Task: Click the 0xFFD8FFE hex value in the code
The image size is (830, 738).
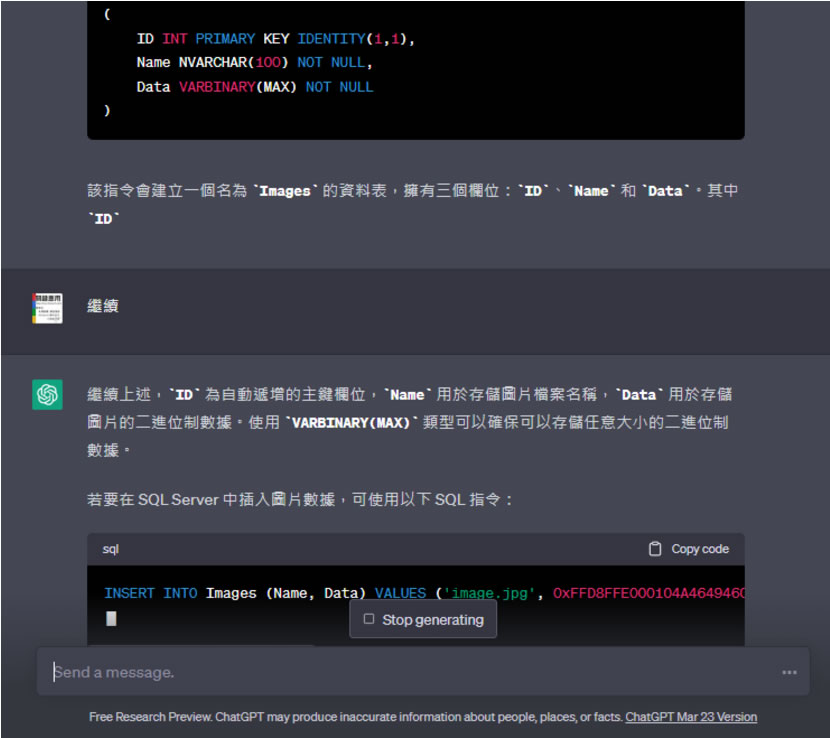Action: pyautogui.click(x=648, y=593)
